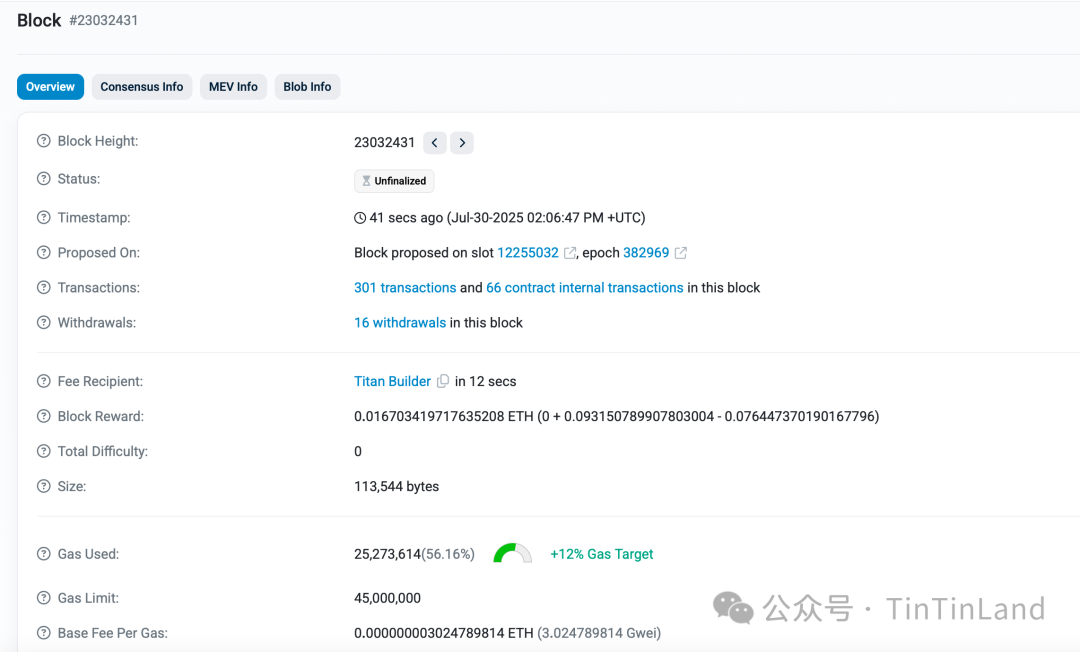
Task: Click the help icon beside Transactions
Action: [43, 288]
